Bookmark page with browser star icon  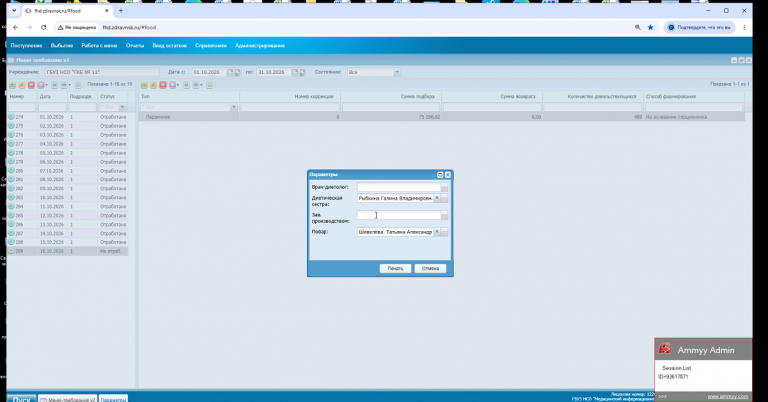[x=650, y=27]
